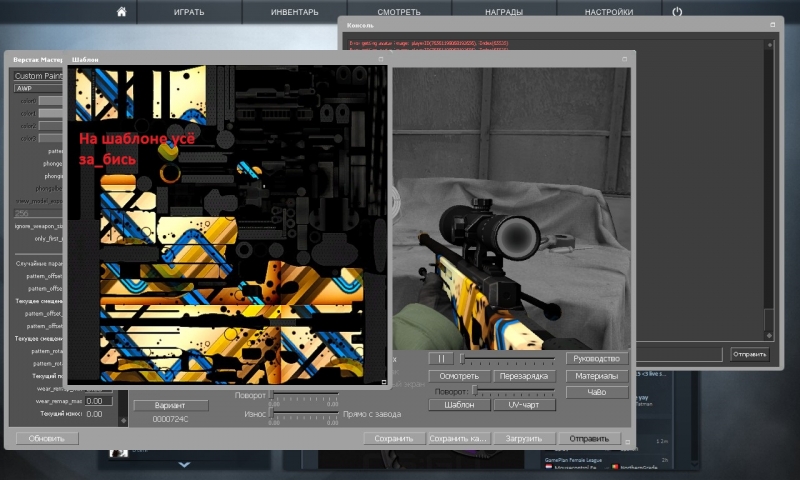Click the console Отправить button

(x=749, y=354)
